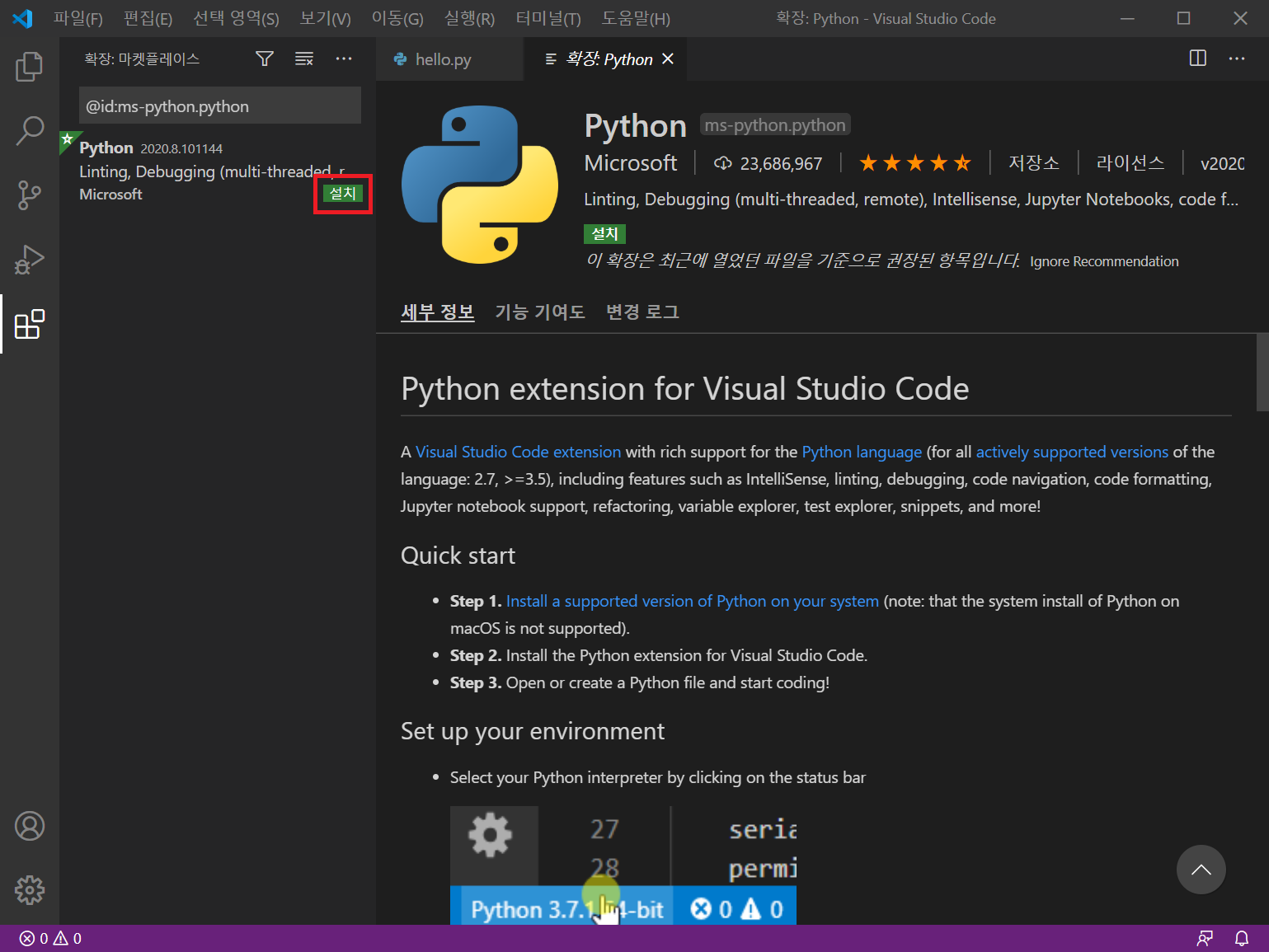Click the errors and warnings status indicator

(50, 938)
